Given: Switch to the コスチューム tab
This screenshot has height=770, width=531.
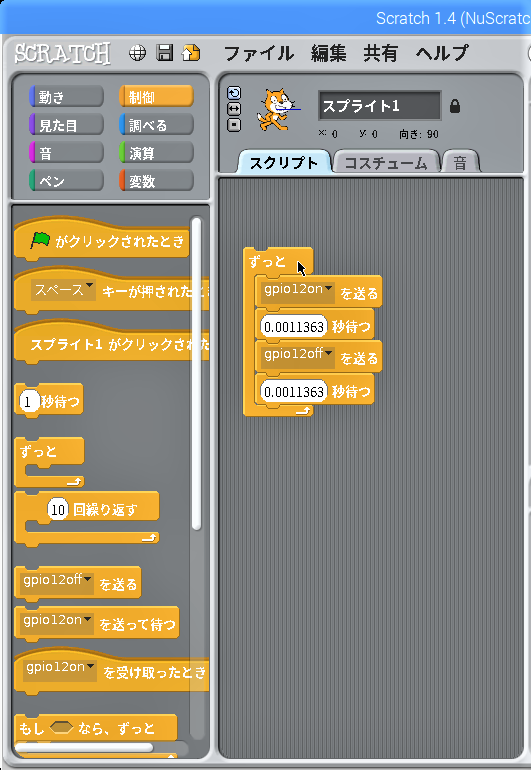Looking at the screenshot, I should click(x=386, y=163).
